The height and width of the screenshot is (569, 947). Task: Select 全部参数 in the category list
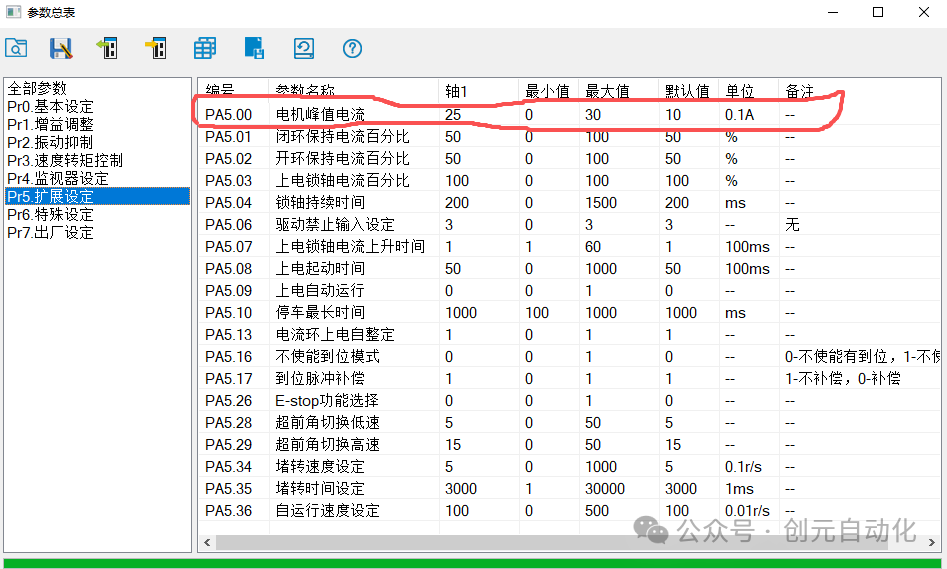37,89
